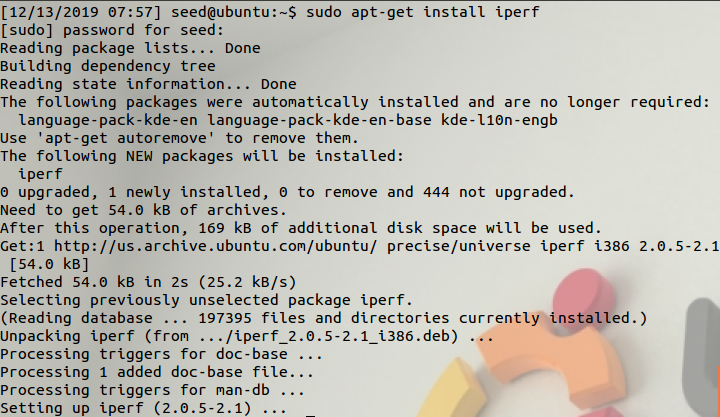720x417 pixels.
Task: Click the 'sudo apt-get install iperf' command text
Action: (422, 12)
